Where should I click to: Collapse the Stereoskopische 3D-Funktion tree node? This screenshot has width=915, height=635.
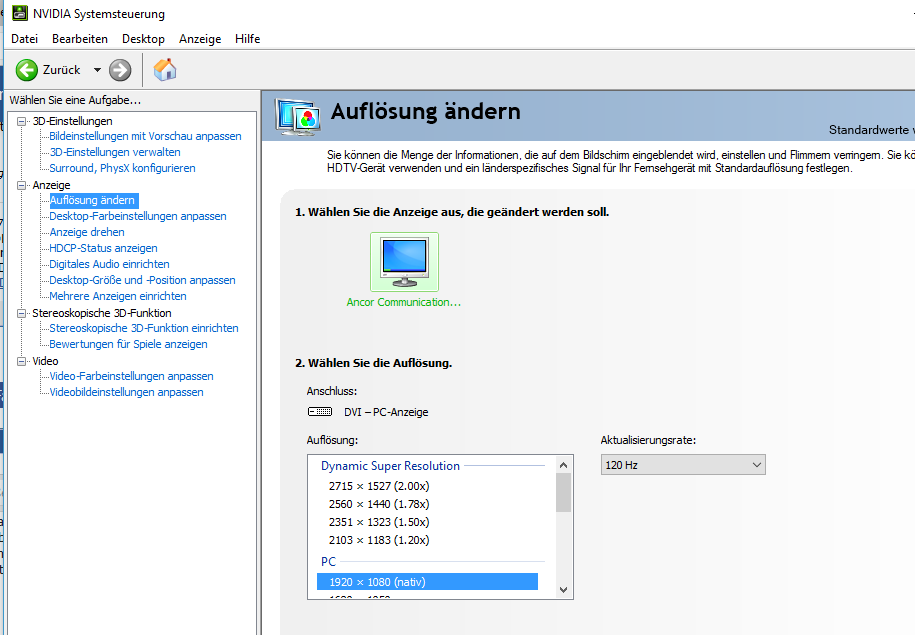(22, 313)
